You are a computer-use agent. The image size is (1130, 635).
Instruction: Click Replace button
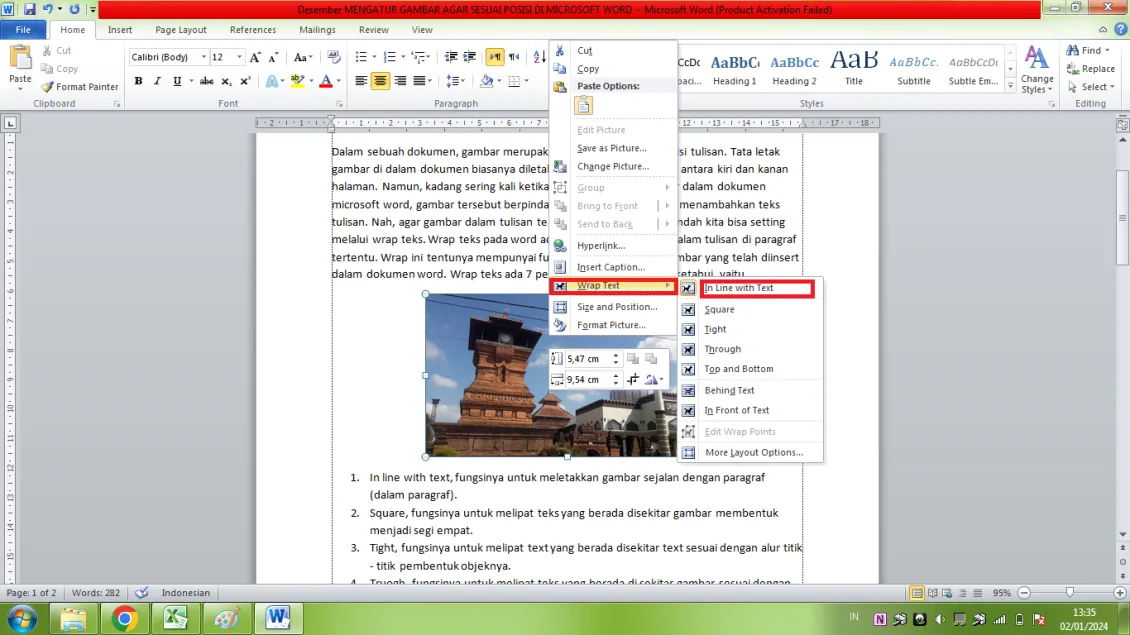coord(1092,68)
